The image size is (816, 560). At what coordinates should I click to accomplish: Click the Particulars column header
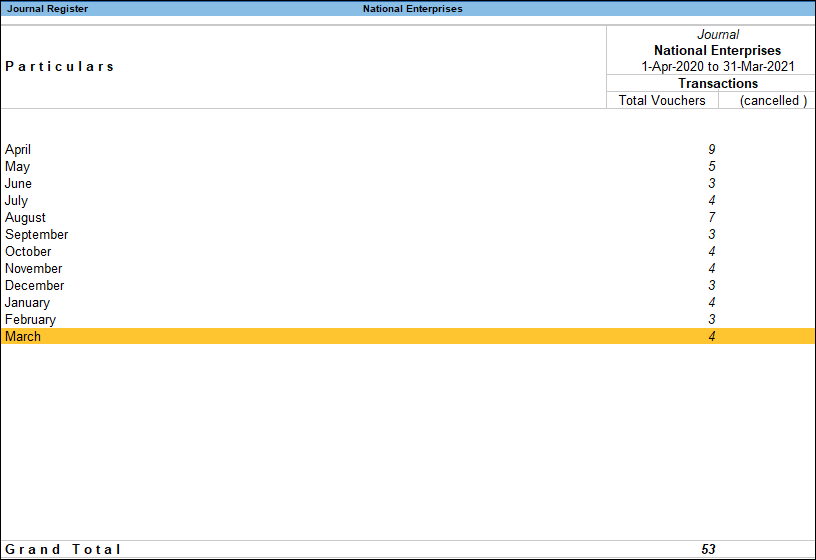click(x=59, y=67)
